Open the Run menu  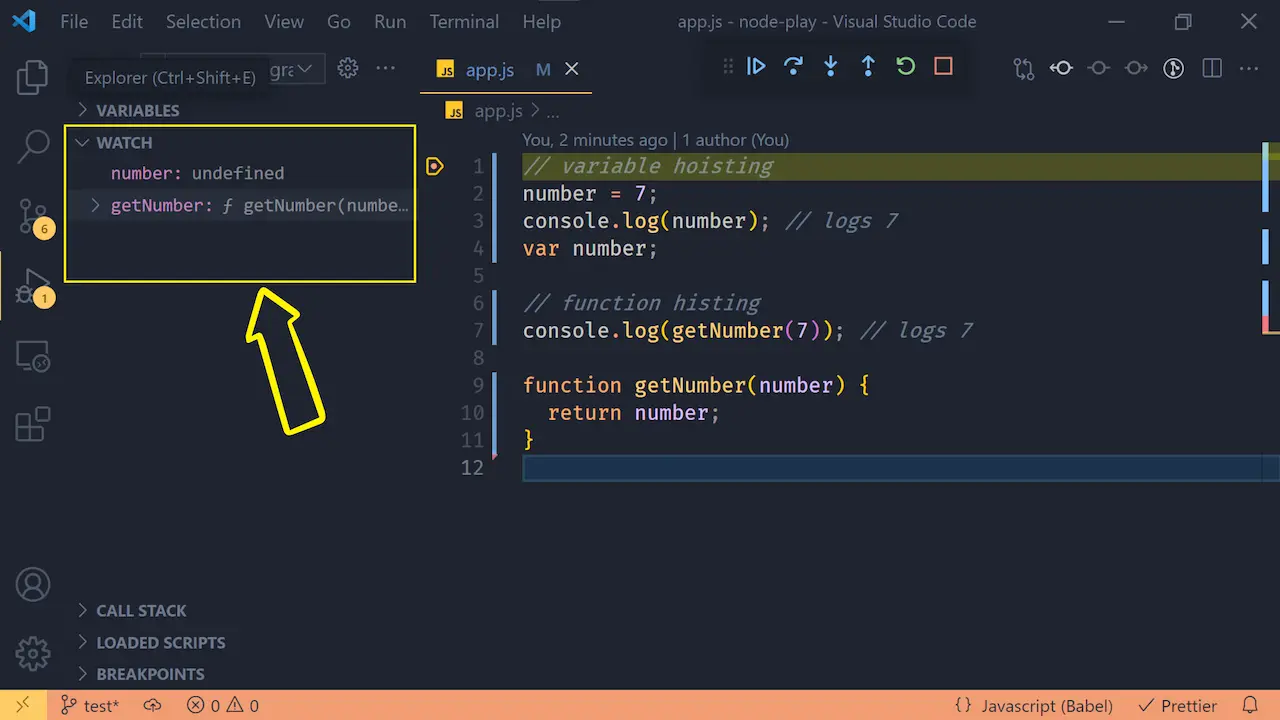tap(390, 21)
